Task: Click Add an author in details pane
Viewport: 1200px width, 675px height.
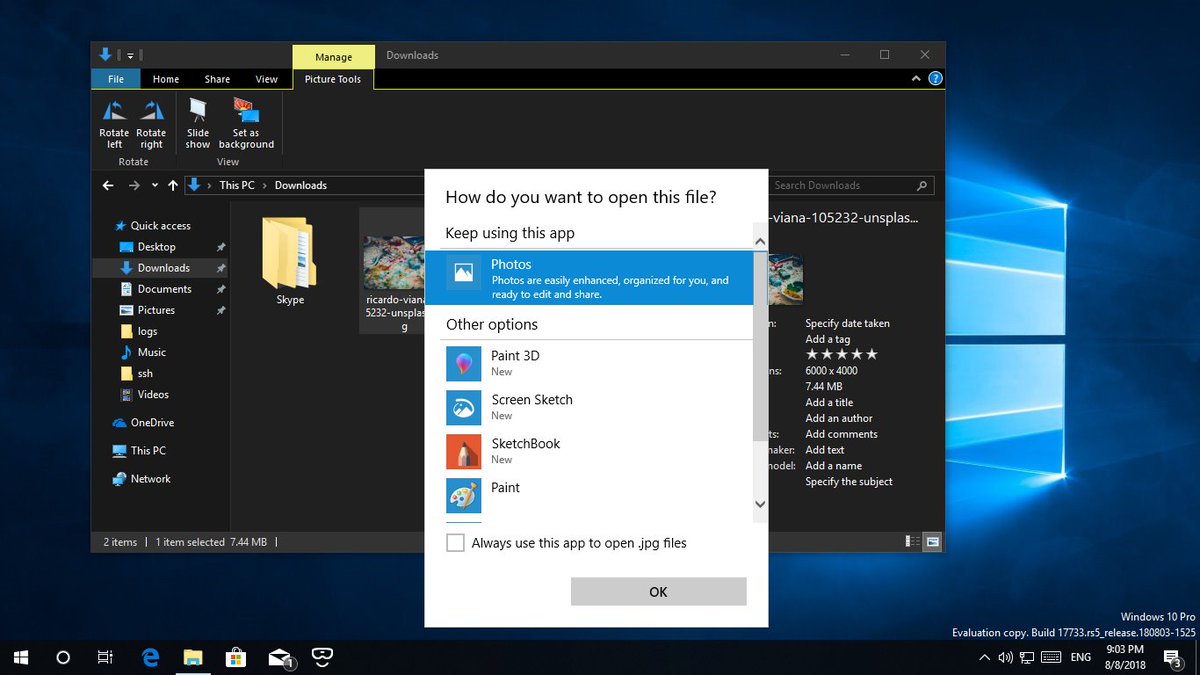Action: pos(839,418)
